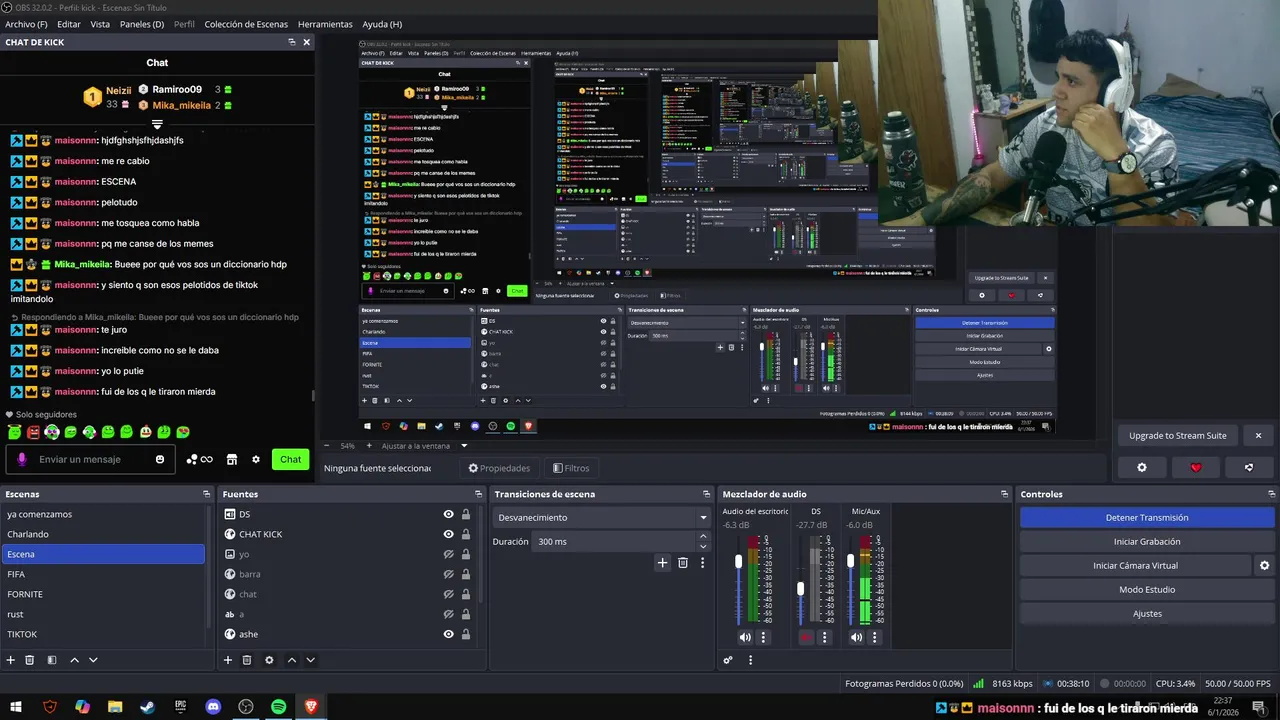Adjust DS volume fader
The width and height of the screenshot is (1280, 720).
(x=800, y=589)
